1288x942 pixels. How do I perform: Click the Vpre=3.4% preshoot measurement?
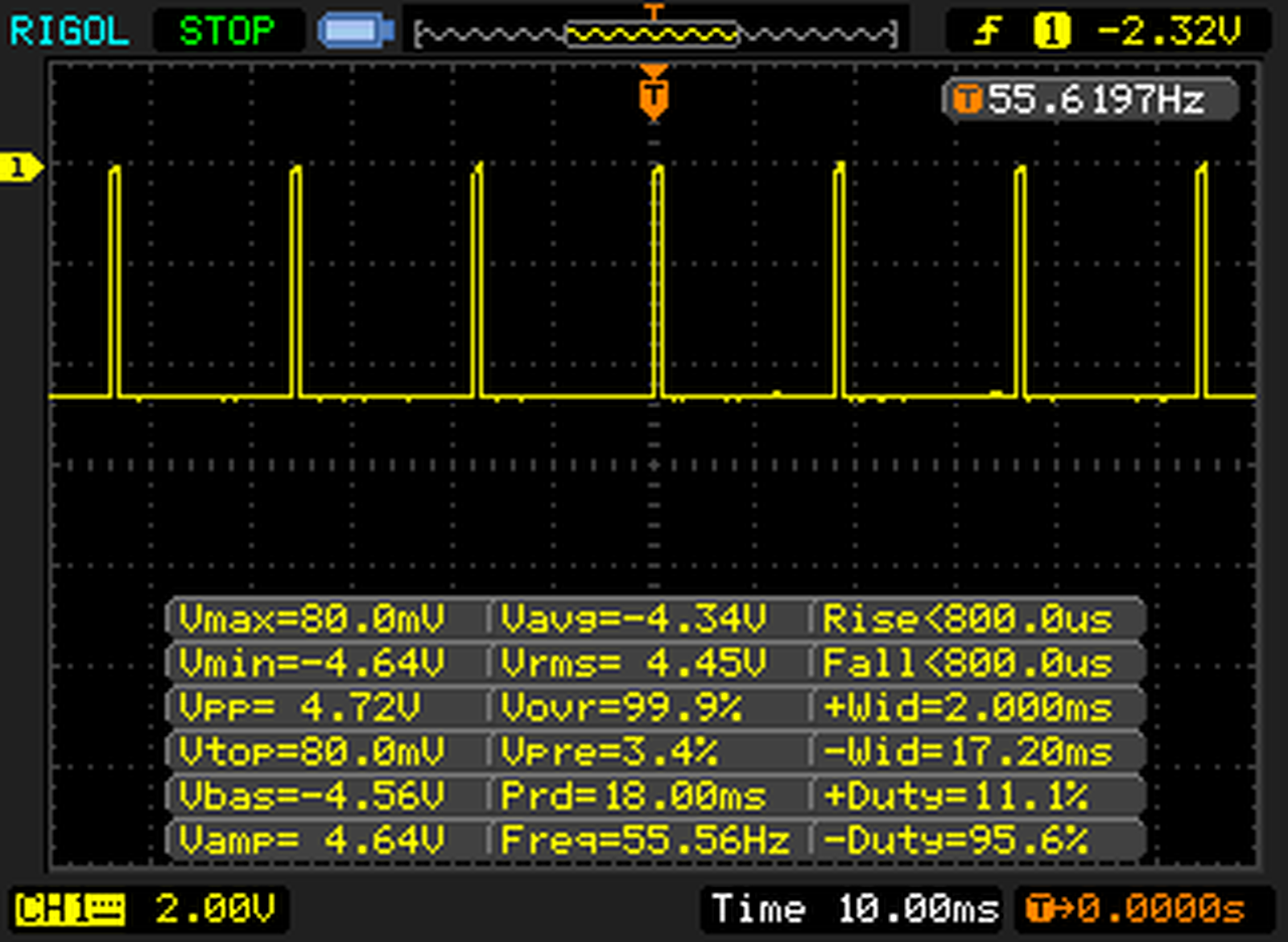tap(609, 751)
